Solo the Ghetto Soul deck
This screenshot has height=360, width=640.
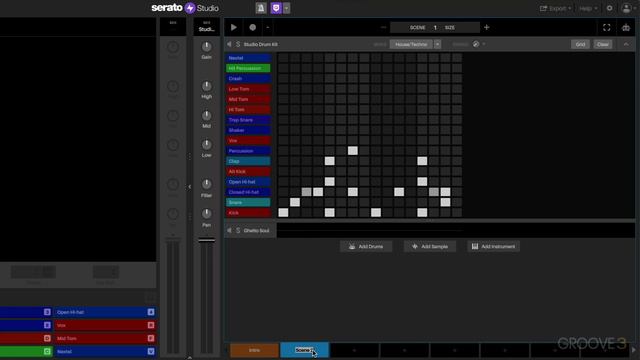pyautogui.click(x=238, y=230)
